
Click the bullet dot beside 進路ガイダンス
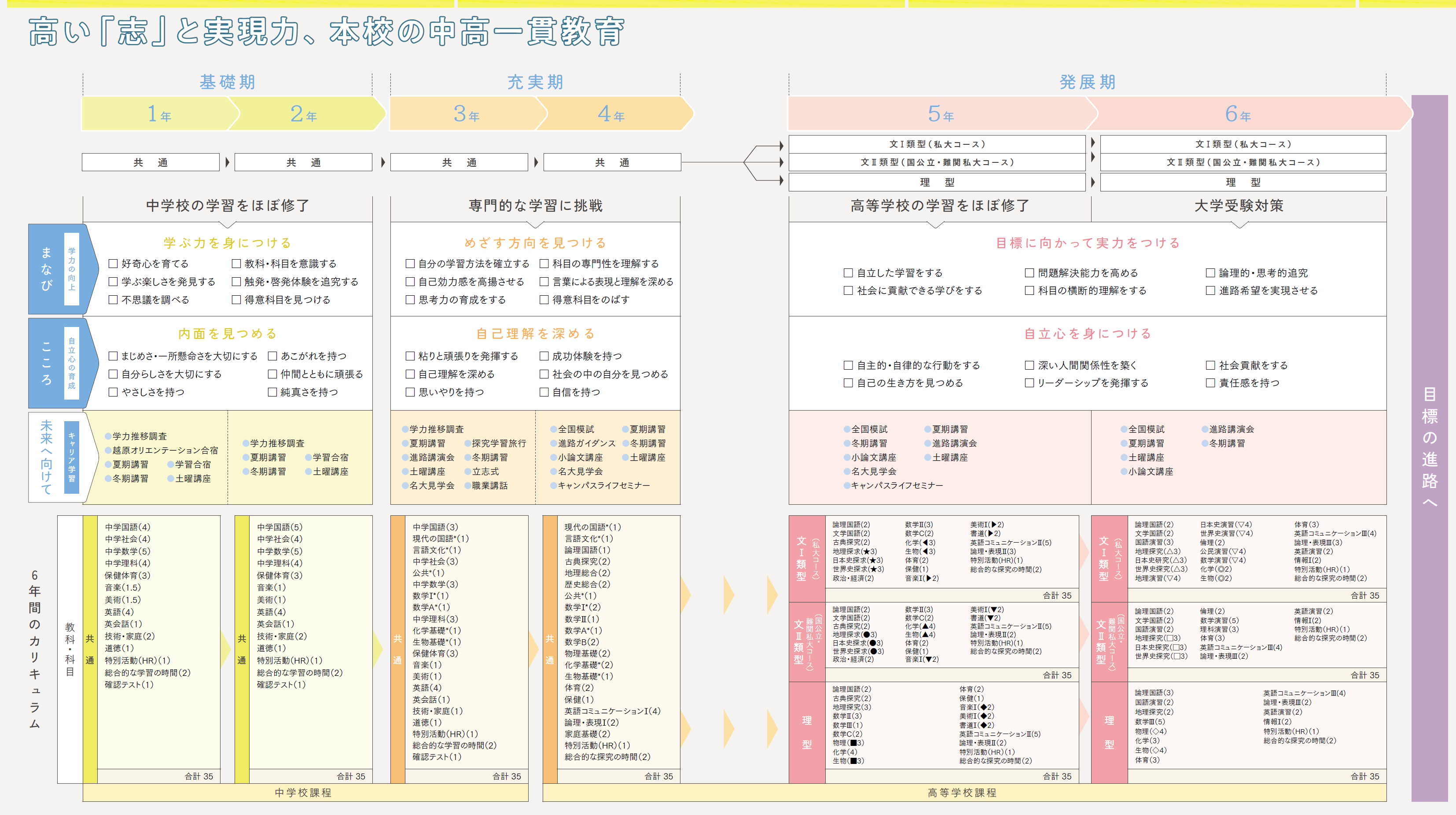[553, 444]
